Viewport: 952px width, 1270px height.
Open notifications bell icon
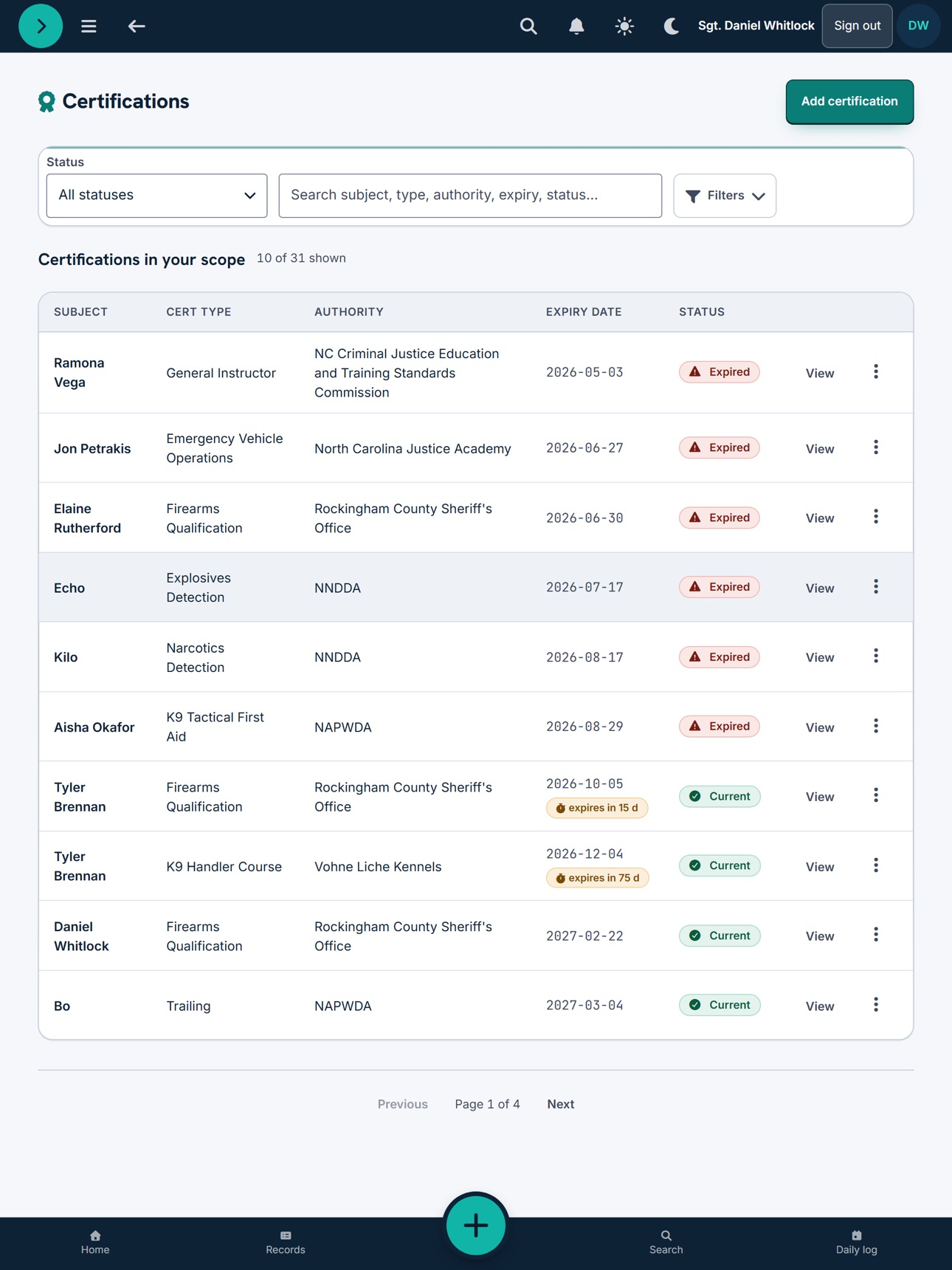pos(576,26)
